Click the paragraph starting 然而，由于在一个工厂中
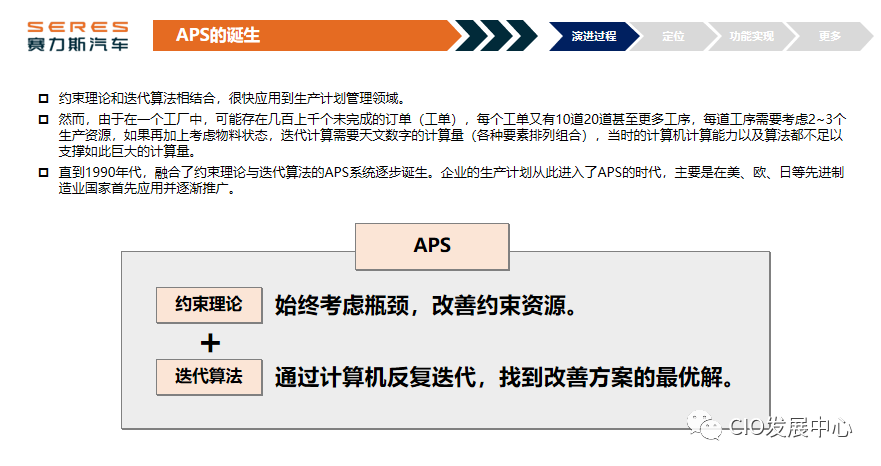Viewport: 881px width, 466px height. point(452,135)
